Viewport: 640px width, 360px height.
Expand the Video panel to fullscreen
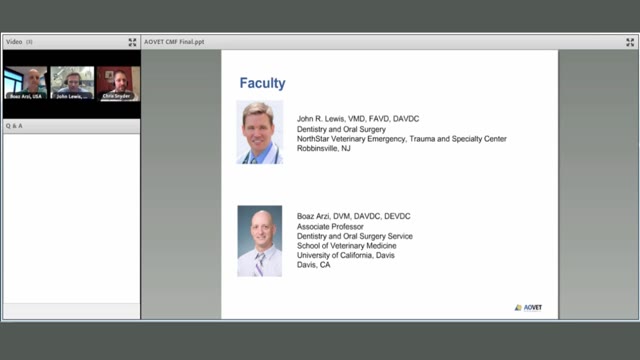[x=132, y=42]
